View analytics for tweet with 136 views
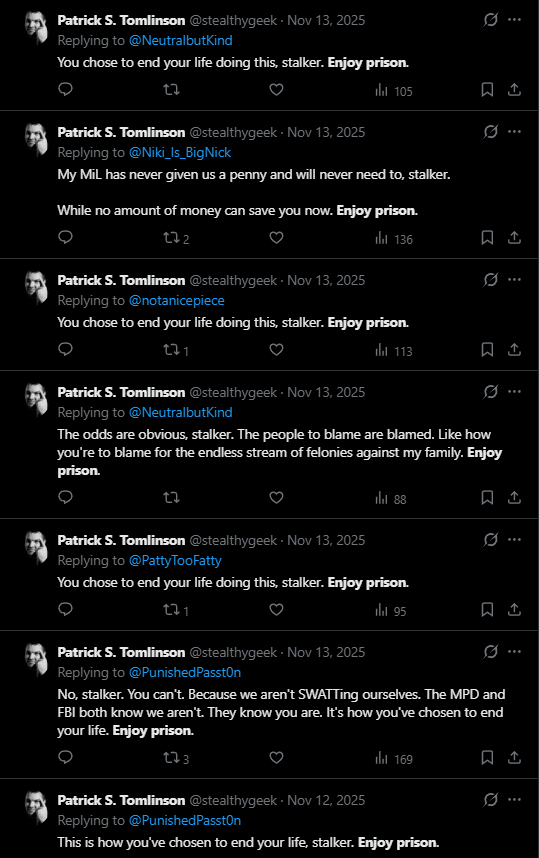 click(393, 239)
